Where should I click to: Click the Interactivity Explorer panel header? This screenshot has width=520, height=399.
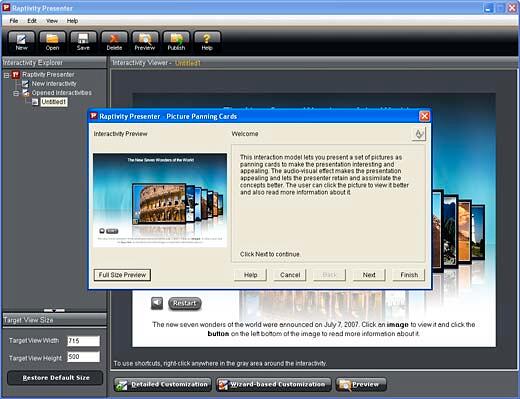coord(54,62)
